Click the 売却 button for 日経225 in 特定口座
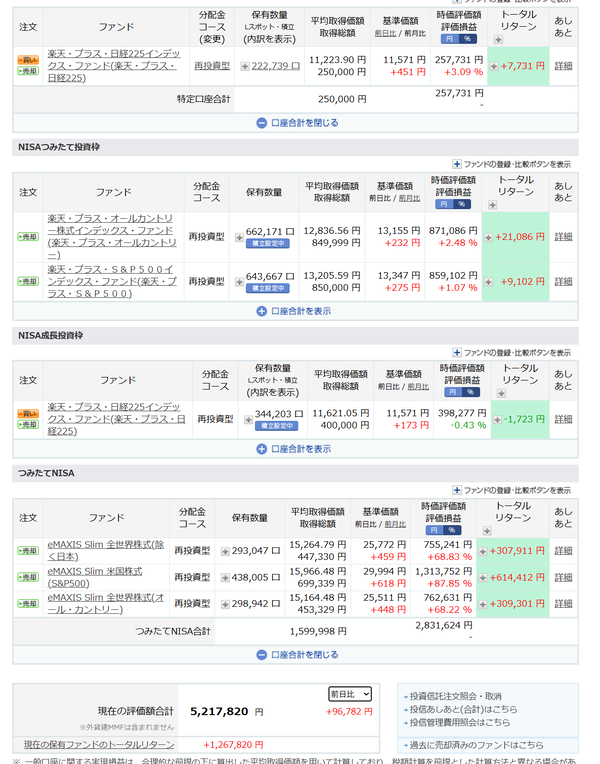 28,71
